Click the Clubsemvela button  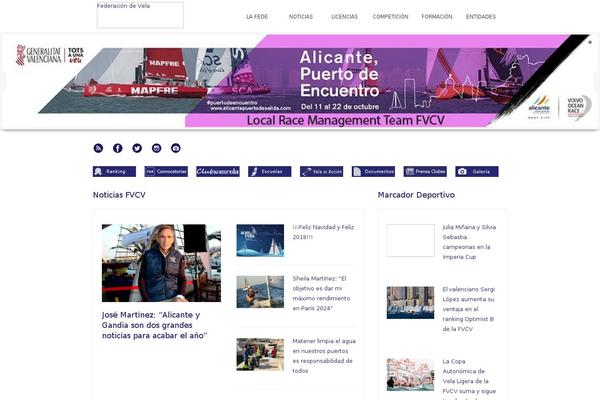click(218, 171)
